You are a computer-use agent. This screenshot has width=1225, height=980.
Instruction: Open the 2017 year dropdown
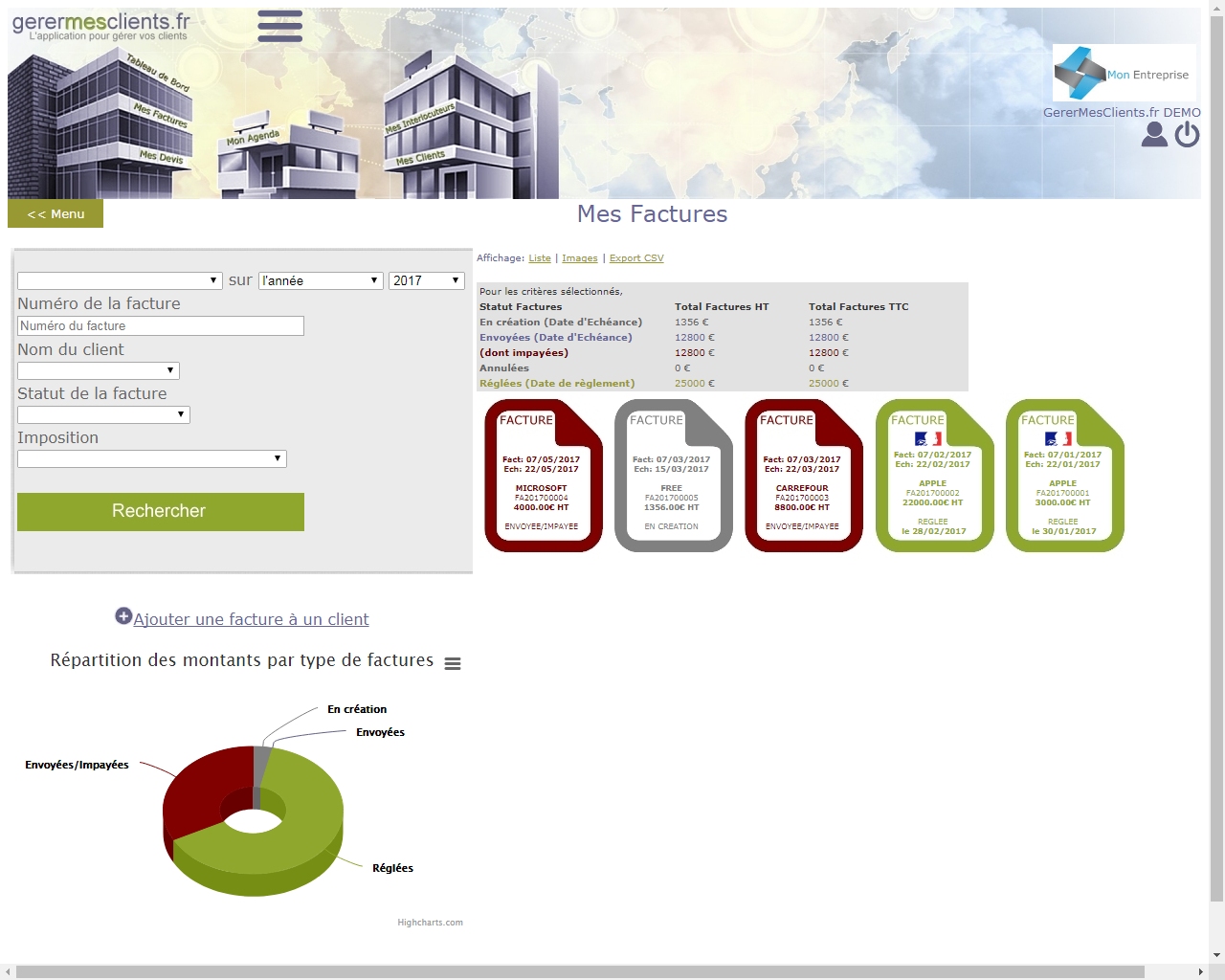point(427,280)
